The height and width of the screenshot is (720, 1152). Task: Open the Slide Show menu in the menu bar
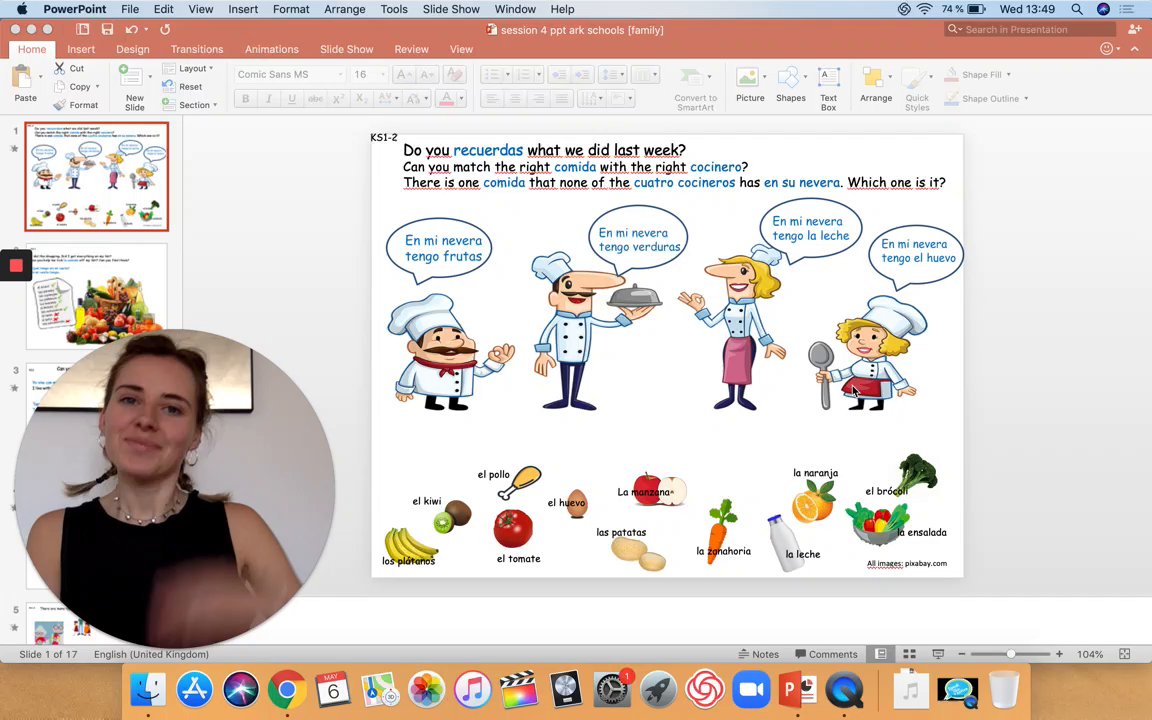click(x=451, y=9)
